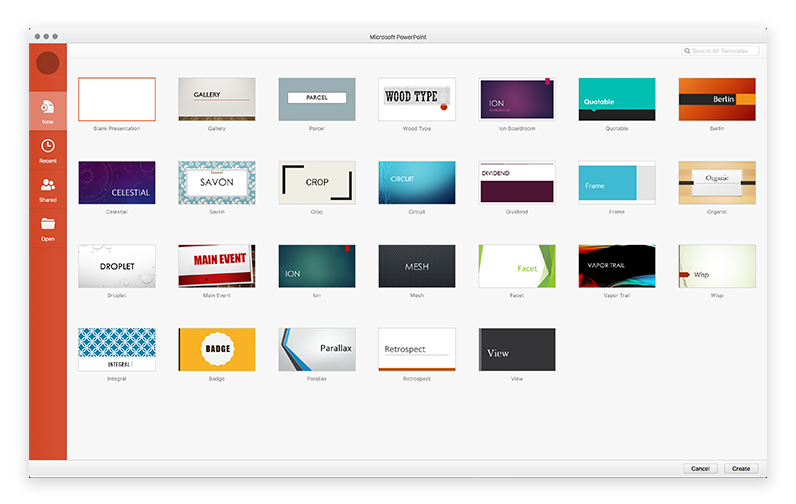Open the Recent files clock icon

point(47,146)
